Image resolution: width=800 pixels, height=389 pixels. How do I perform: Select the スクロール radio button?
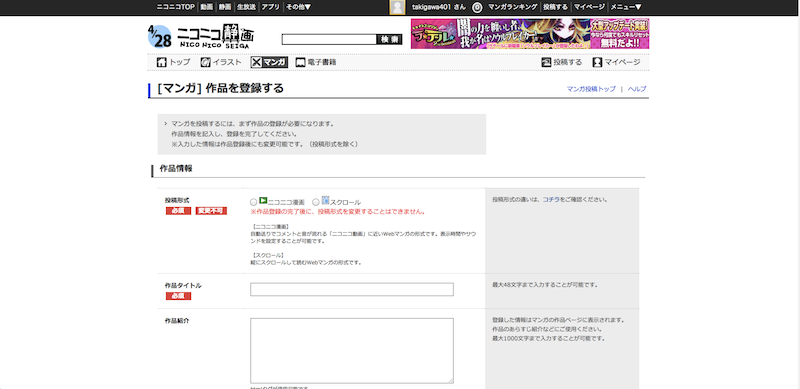coord(316,202)
